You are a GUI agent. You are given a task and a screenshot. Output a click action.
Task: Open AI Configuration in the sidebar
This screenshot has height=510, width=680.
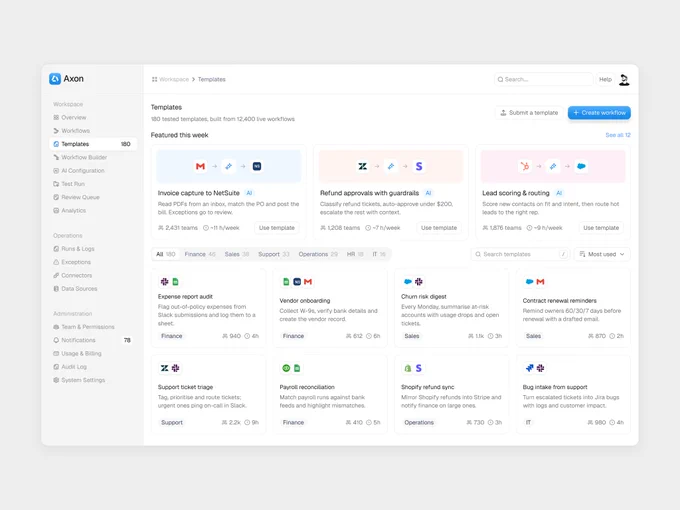coord(93,170)
